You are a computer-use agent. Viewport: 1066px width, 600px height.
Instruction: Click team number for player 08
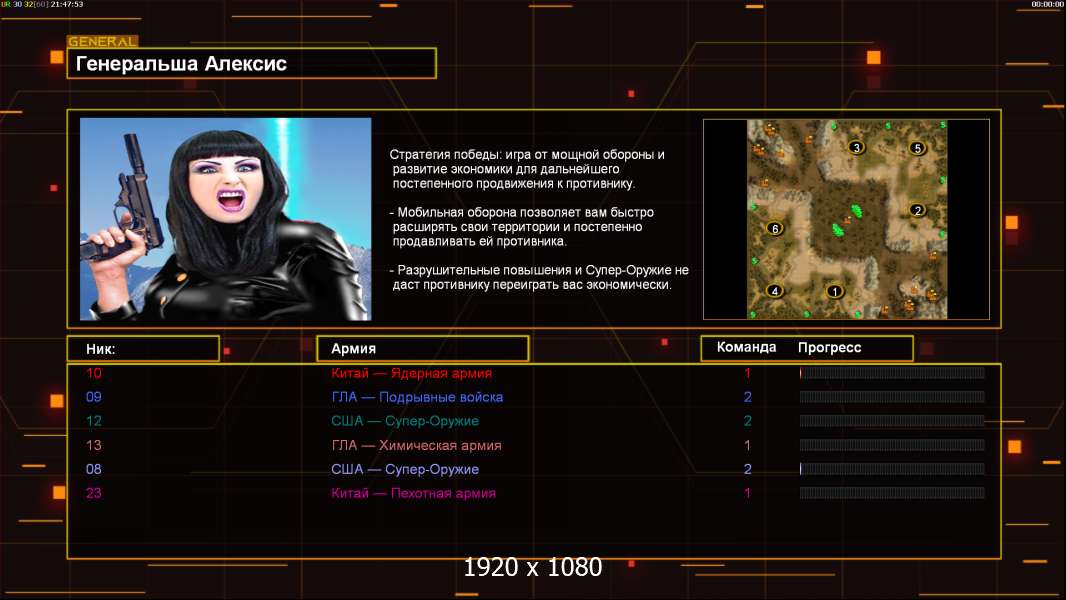[x=747, y=469]
